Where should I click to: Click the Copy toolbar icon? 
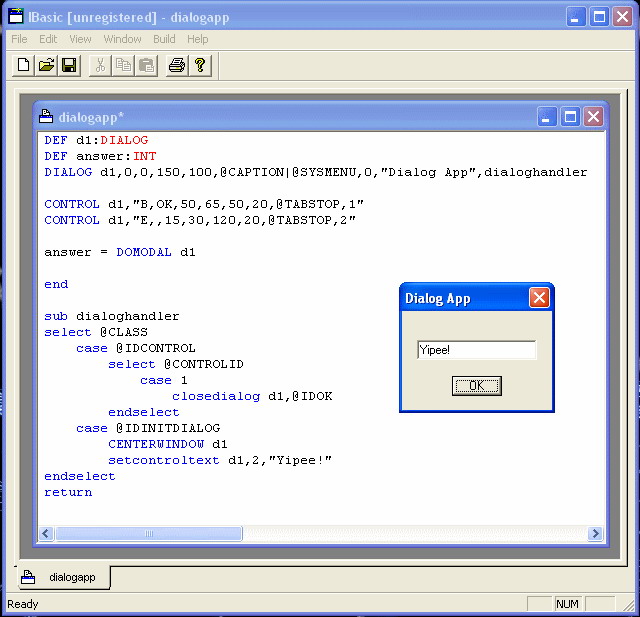(x=123, y=65)
